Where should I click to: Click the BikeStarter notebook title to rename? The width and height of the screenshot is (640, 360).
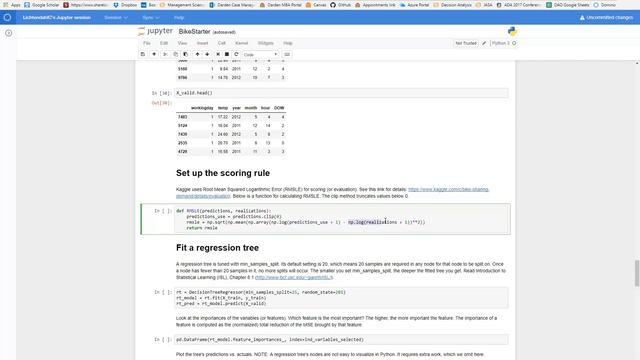pos(194,31)
